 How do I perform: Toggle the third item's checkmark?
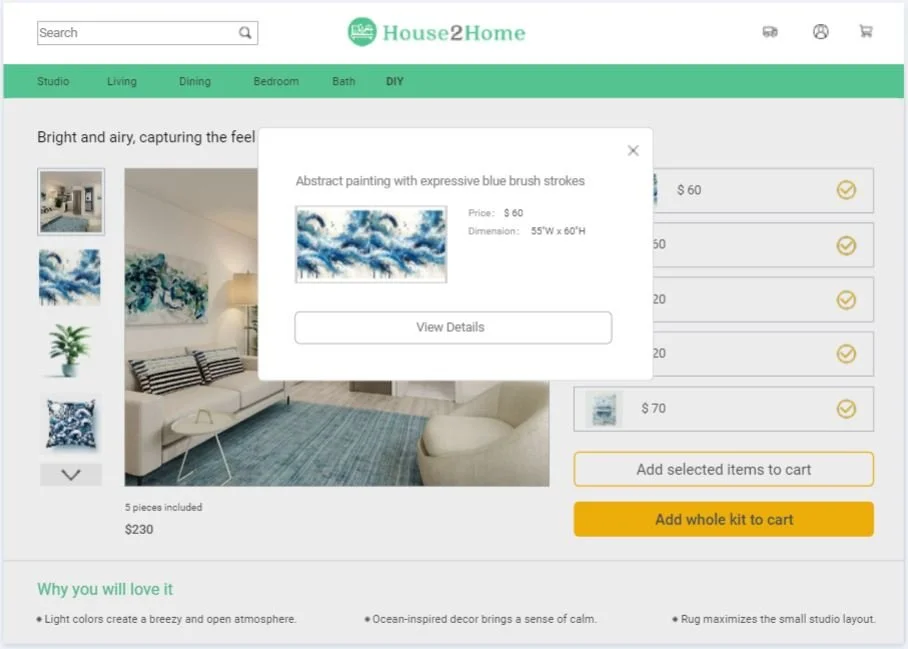tap(845, 299)
